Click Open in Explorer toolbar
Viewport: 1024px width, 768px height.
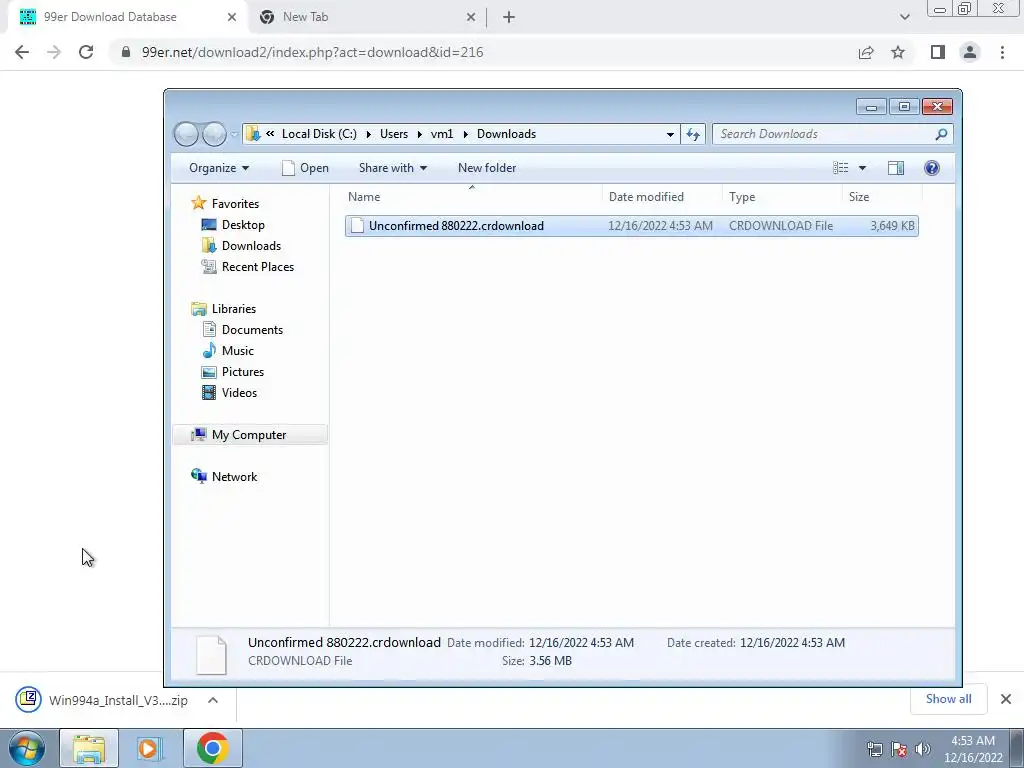[x=306, y=168]
